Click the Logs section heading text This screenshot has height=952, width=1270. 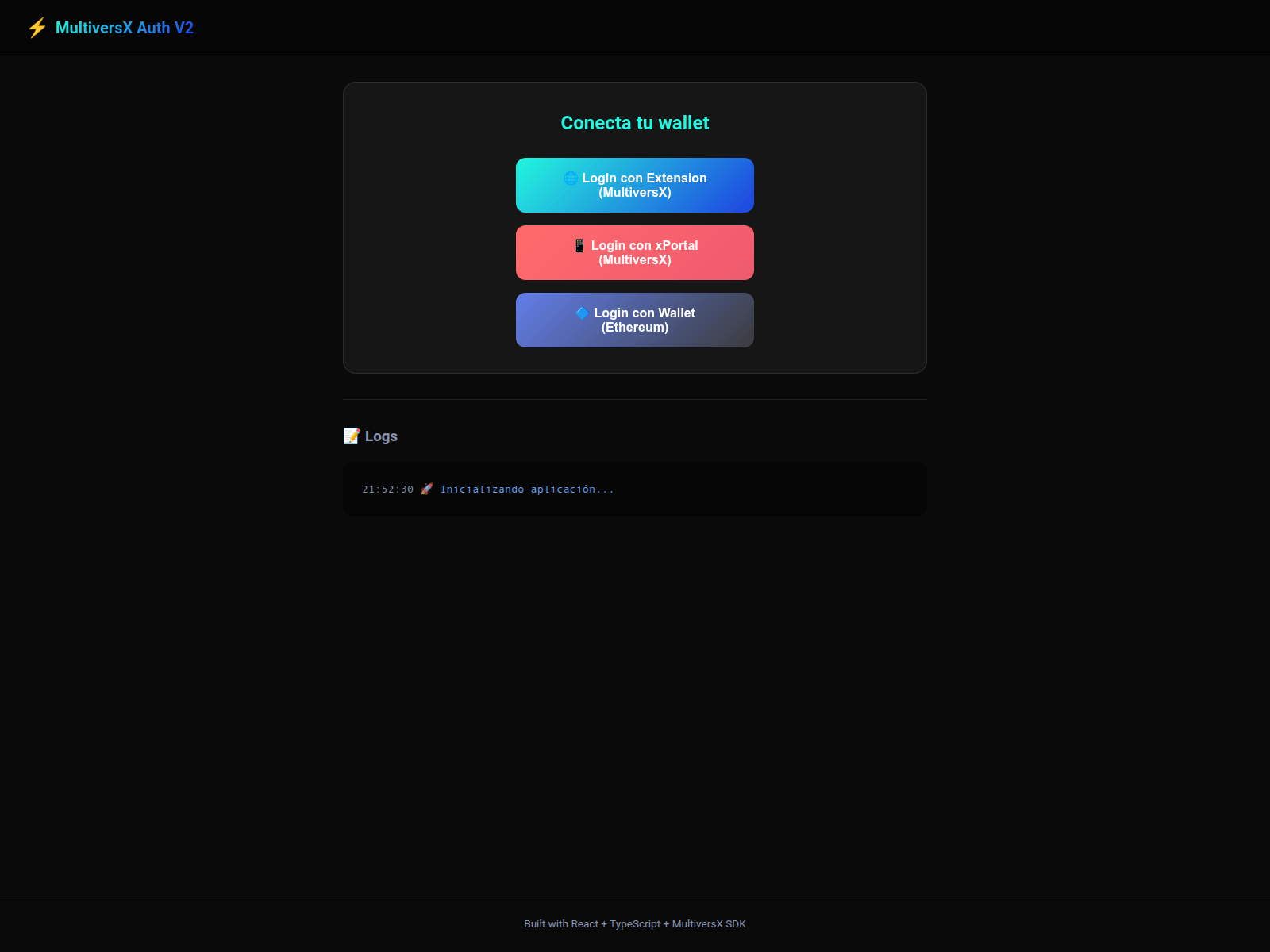(x=381, y=436)
